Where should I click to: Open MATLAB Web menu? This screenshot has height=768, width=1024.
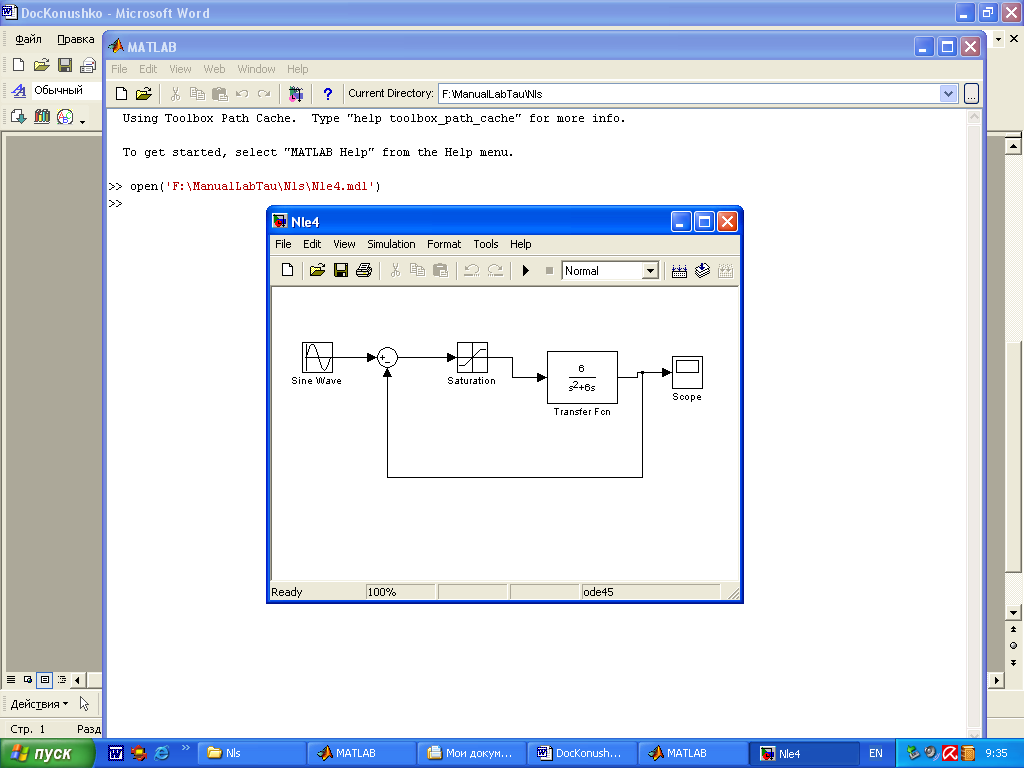[x=214, y=69]
